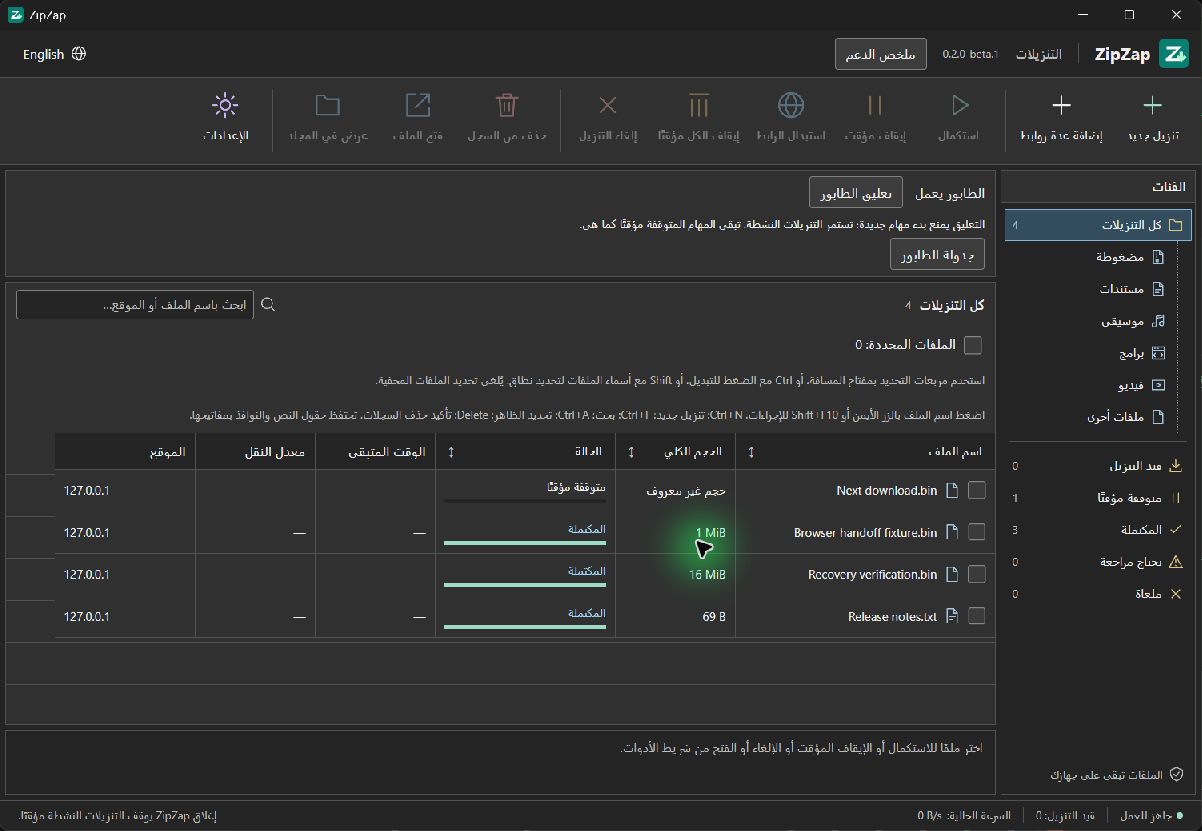
Task: Focus the file name or site search field
Action: [135, 305]
